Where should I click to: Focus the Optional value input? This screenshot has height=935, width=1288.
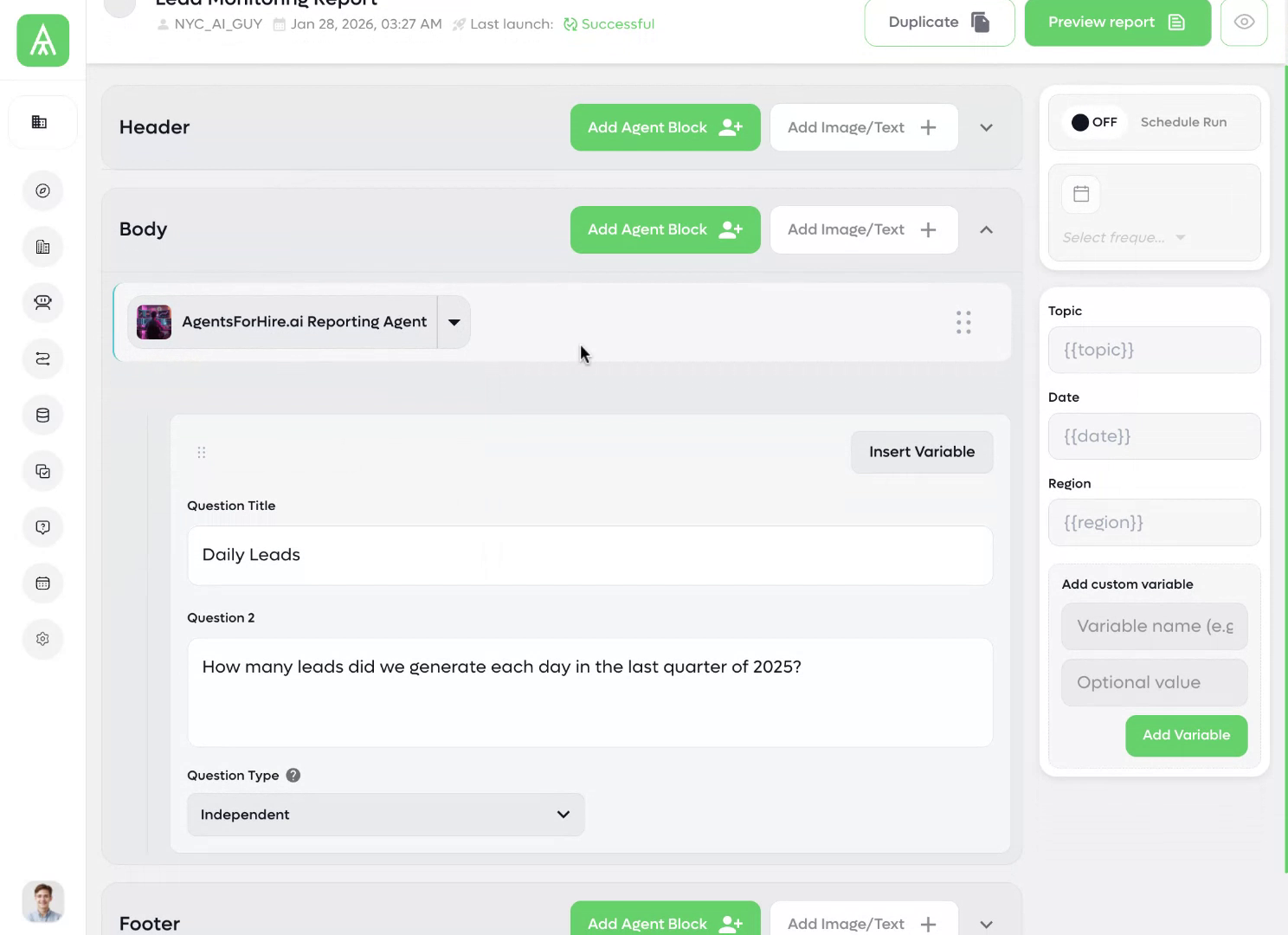(x=1154, y=682)
